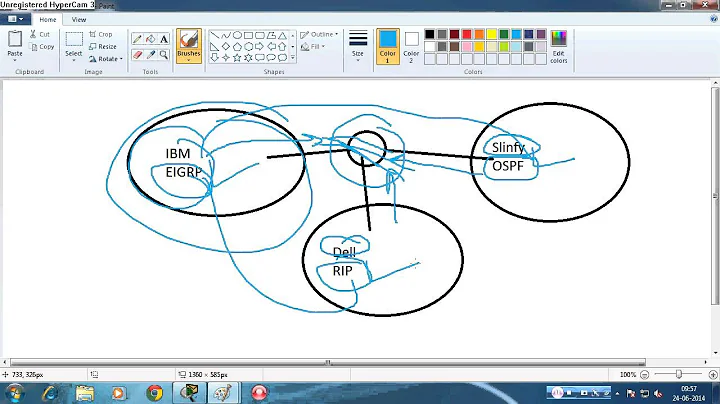Choose the Six-point star shape
This screenshot has height=404, width=720.
(248, 57)
